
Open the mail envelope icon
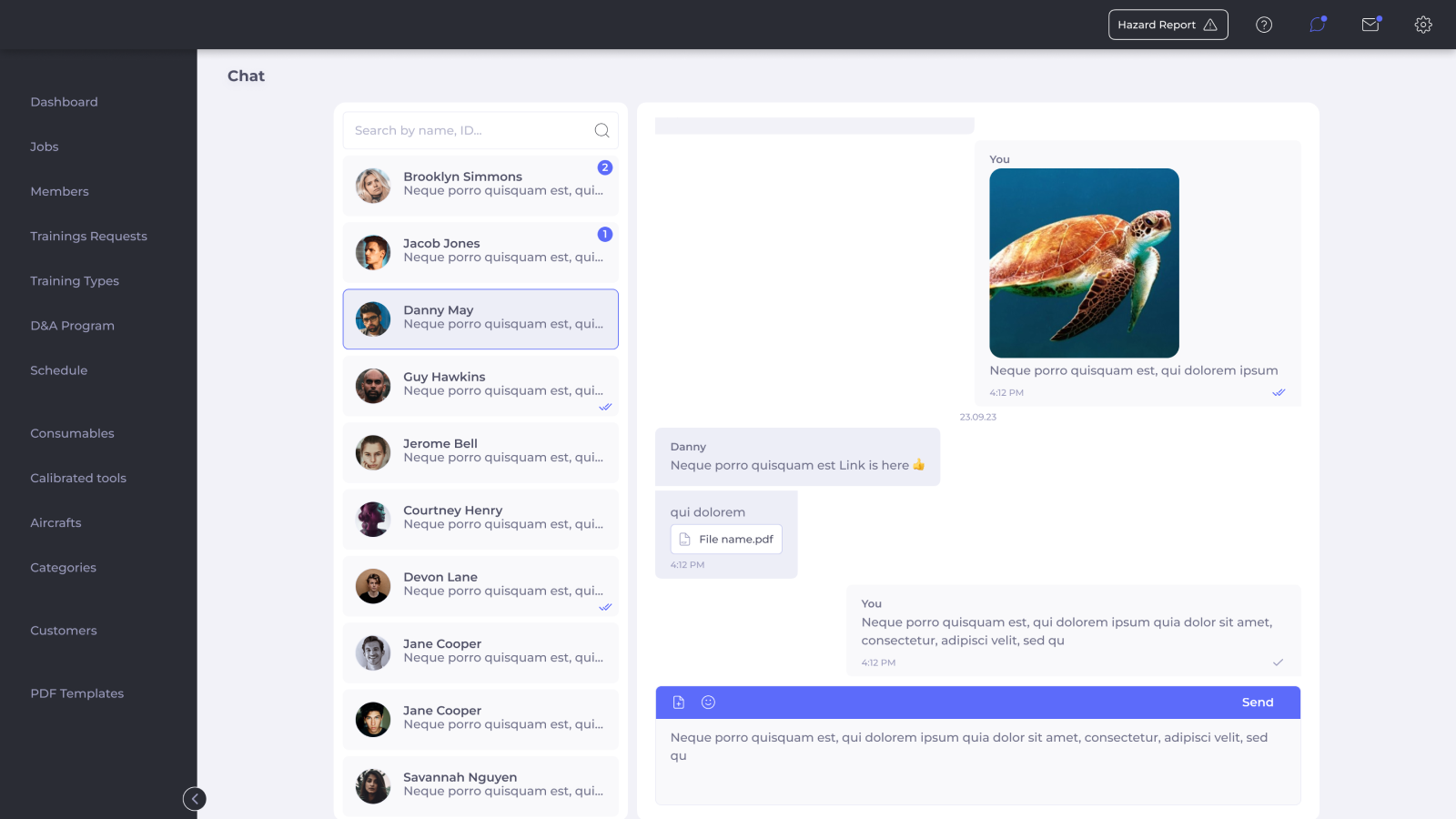[x=1370, y=25]
